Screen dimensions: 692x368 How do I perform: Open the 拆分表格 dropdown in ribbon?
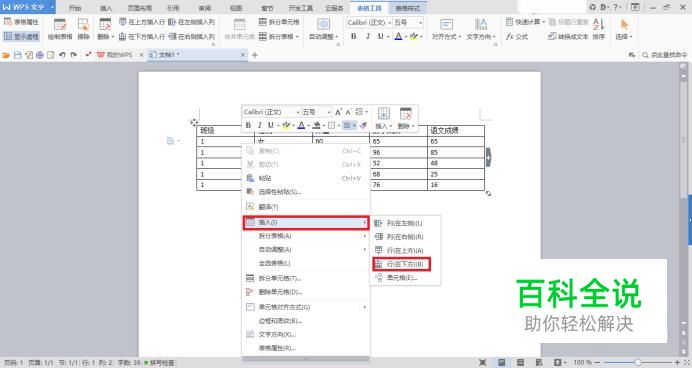[x=279, y=36]
